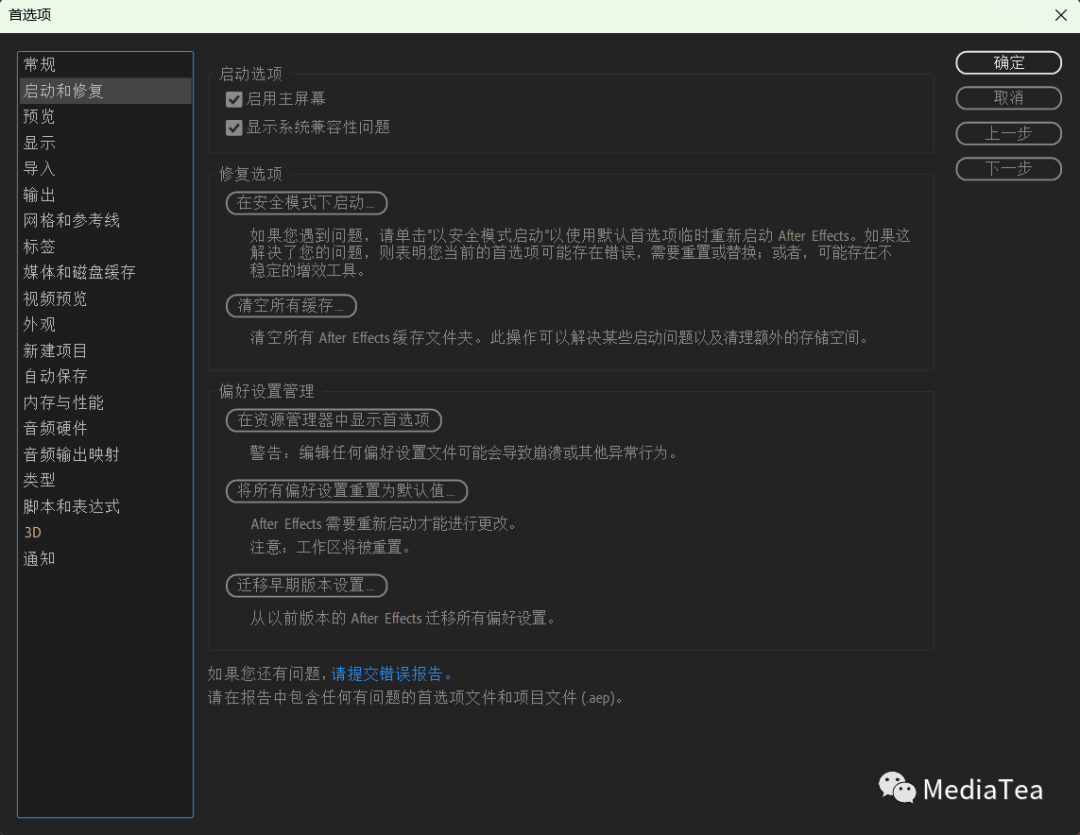Go to next page with 下一步

pos(1008,169)
